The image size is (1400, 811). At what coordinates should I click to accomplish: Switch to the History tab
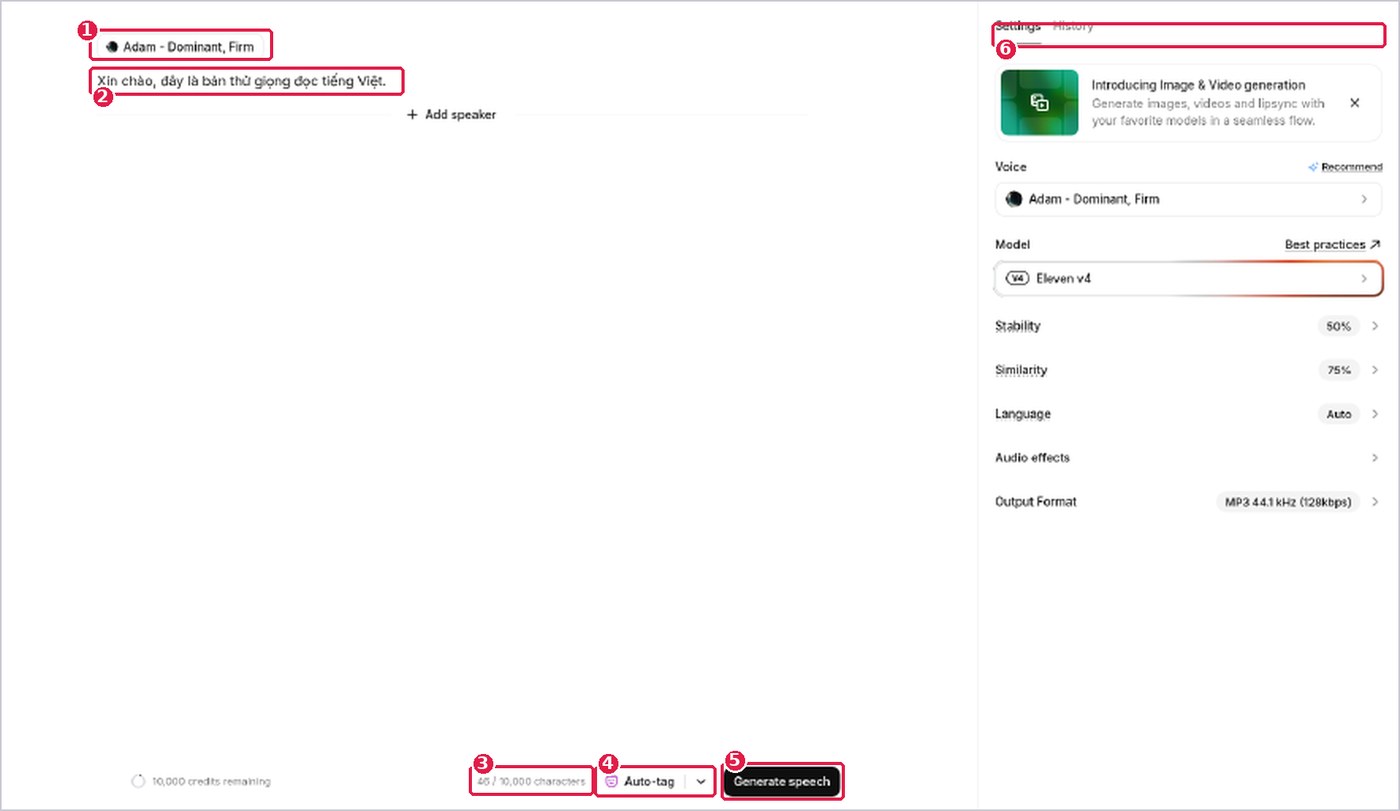tap(1073, 27)
